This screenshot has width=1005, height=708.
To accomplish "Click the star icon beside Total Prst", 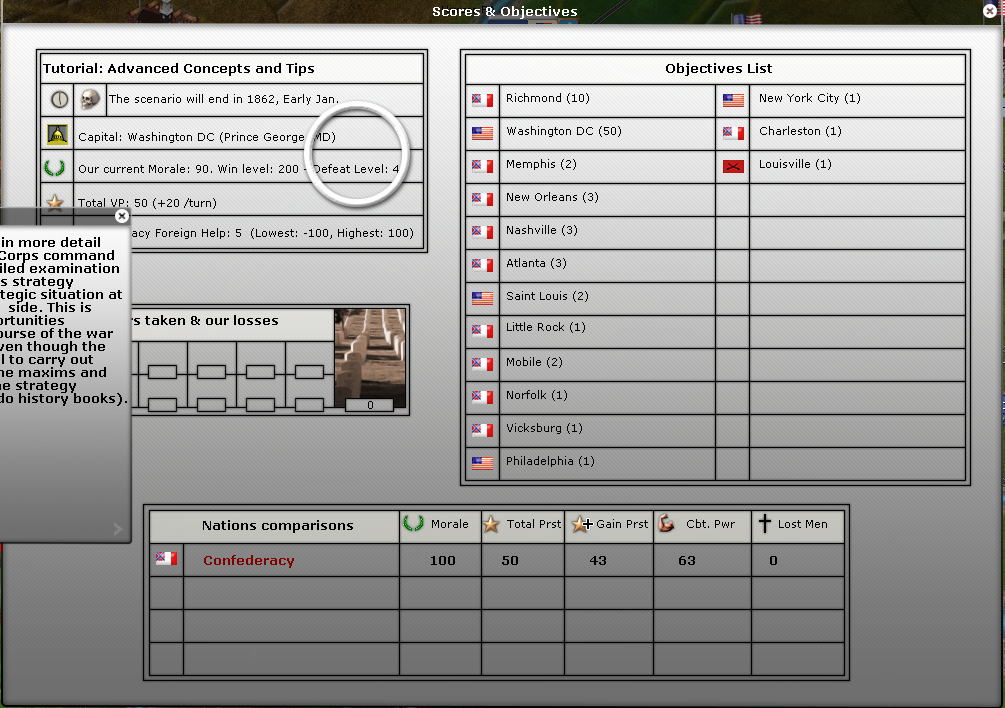I will (491, 524).
